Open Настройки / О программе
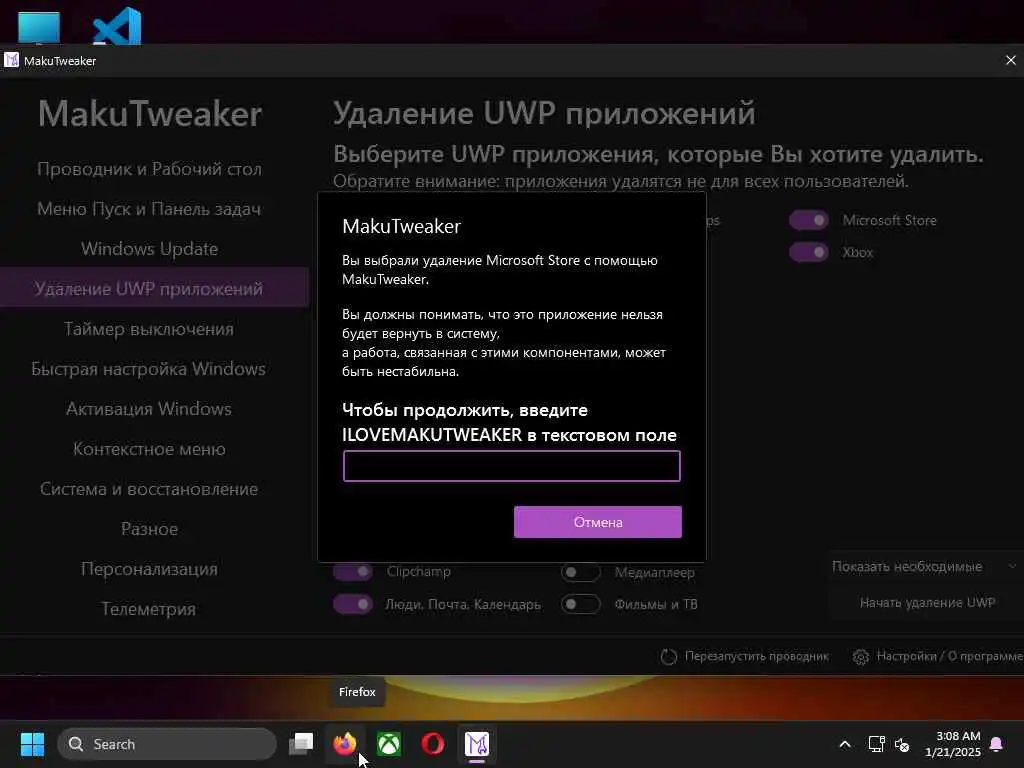Image resolution: width=1024 pixels, height=768 pixels. (x=949, y=656)
